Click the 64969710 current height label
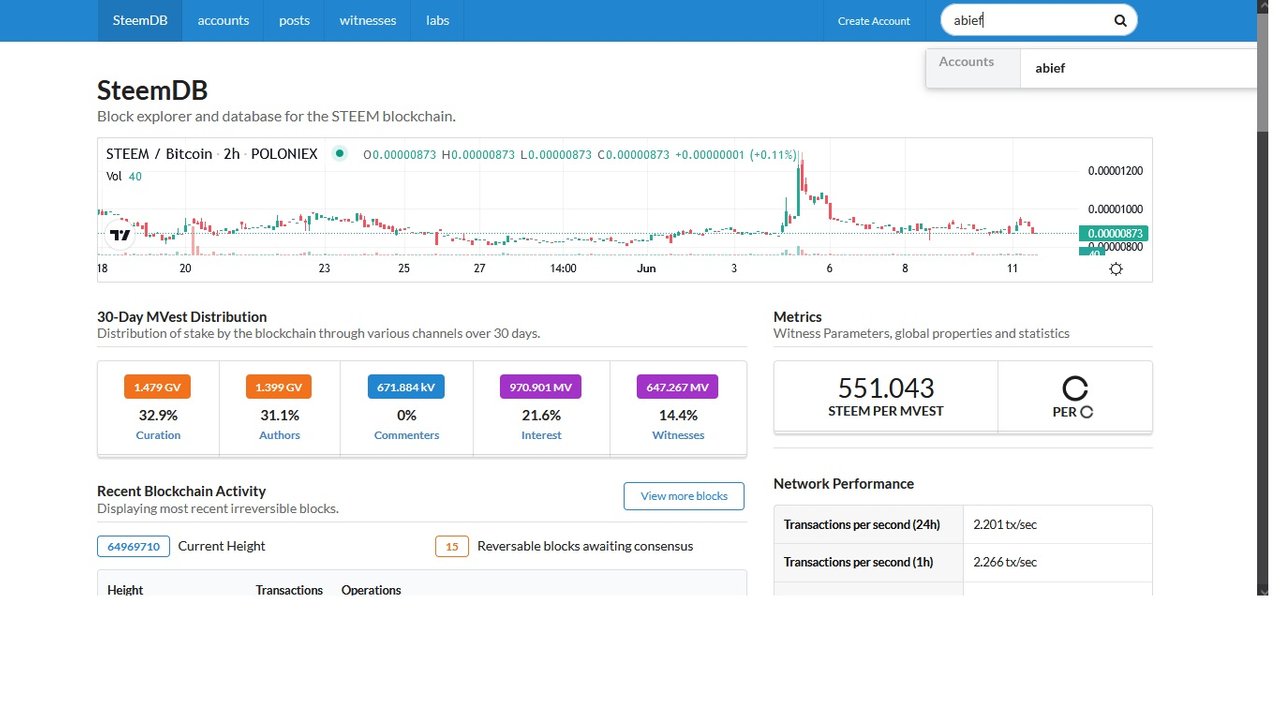The image size is (1280, 720). click(x=133, y=546)
